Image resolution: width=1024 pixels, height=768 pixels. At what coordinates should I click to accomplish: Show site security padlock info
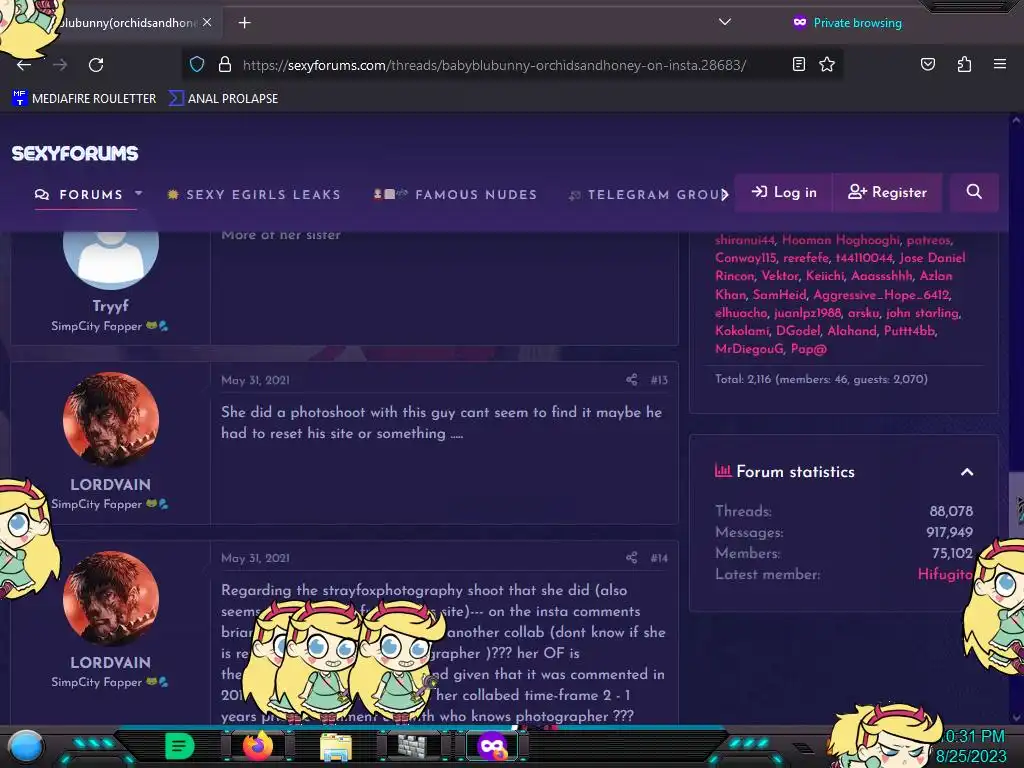(225, 64)
